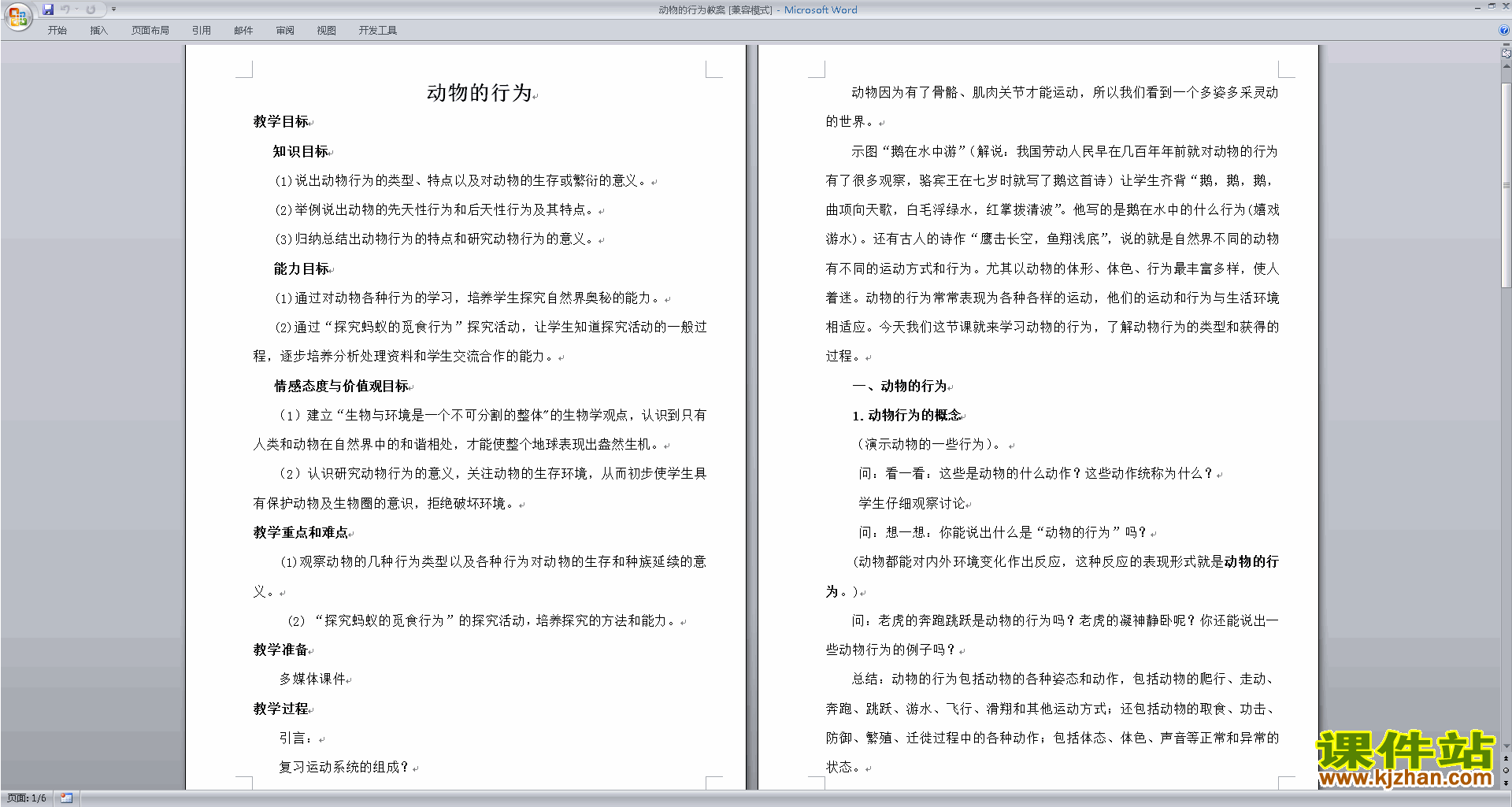The image size is (1512, 807).
Task: Open the 视图 ribbon tab
Action: point(326,31)
